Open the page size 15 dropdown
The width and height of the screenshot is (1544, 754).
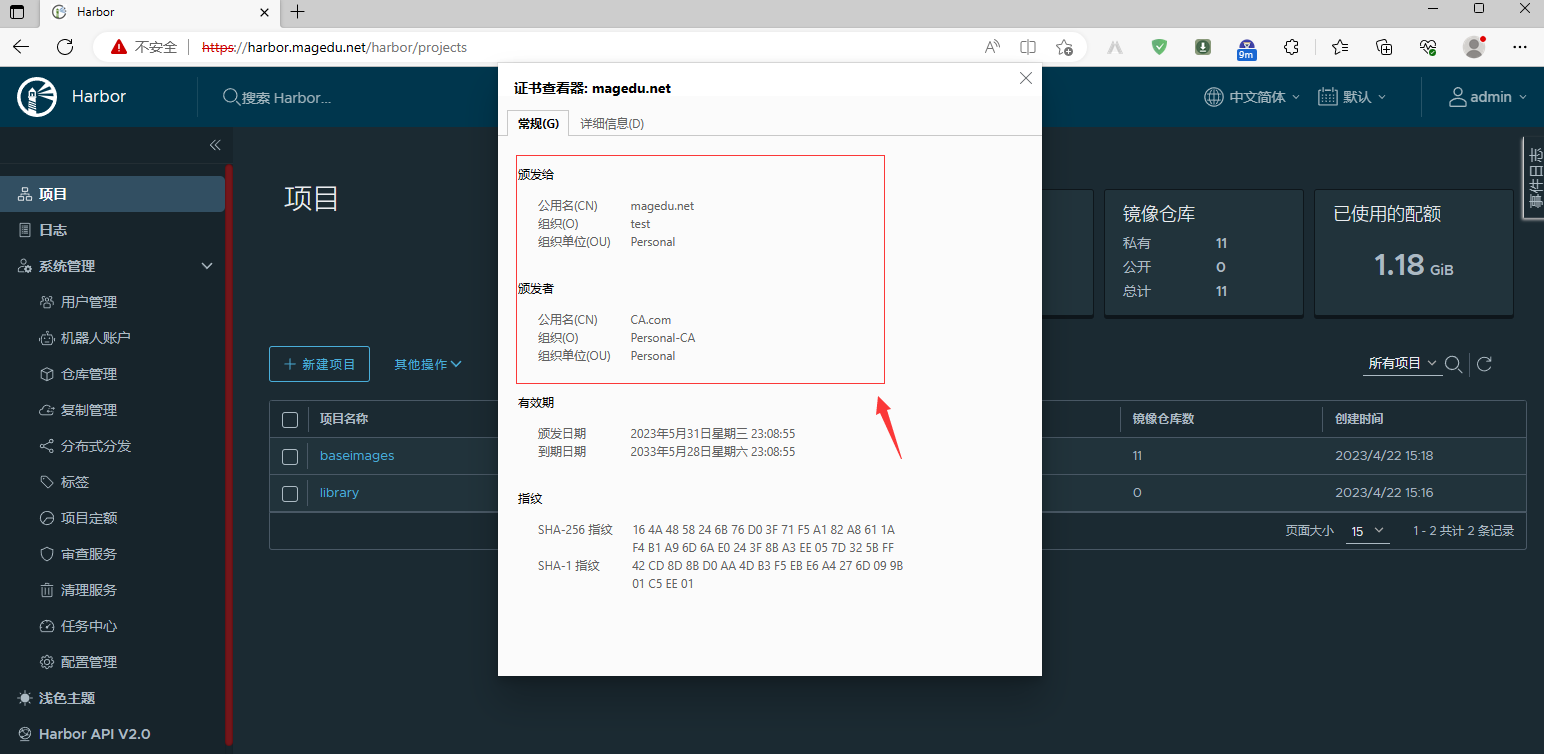pyautogui.click(x=1367, y=531)
